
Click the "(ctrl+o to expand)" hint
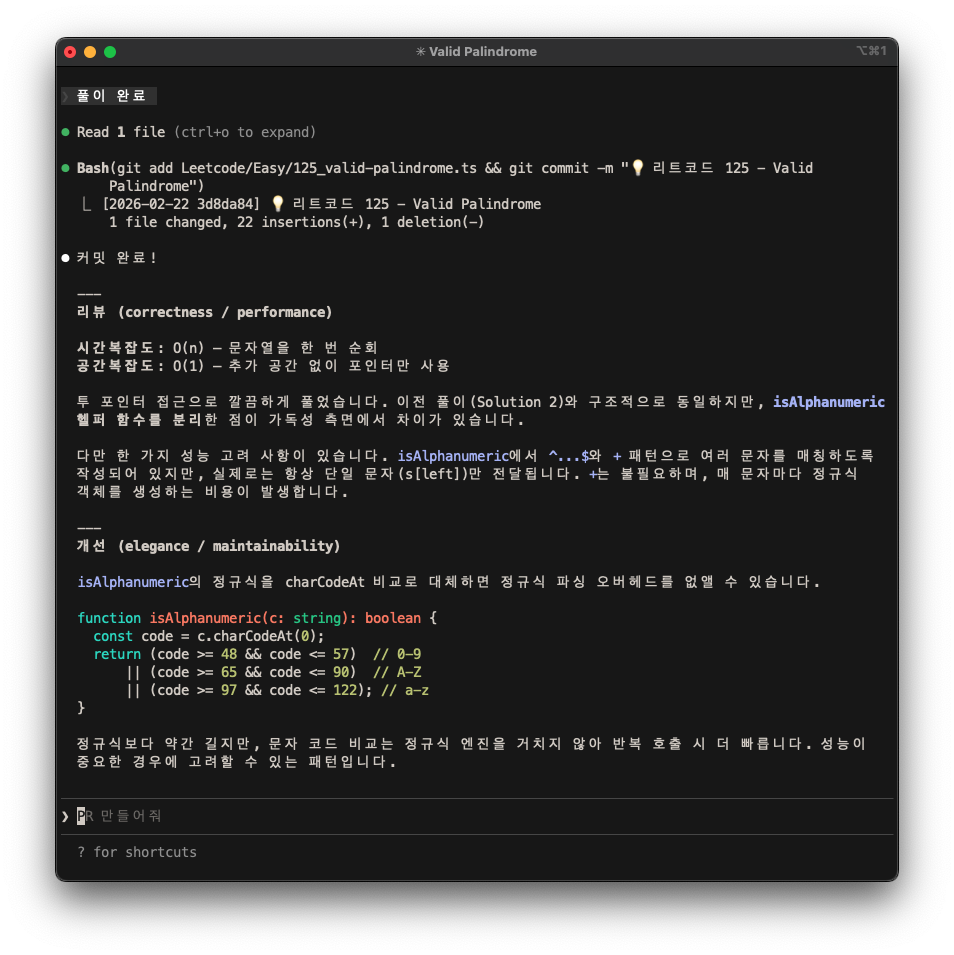pyautogui.click(x=245, y=132)
